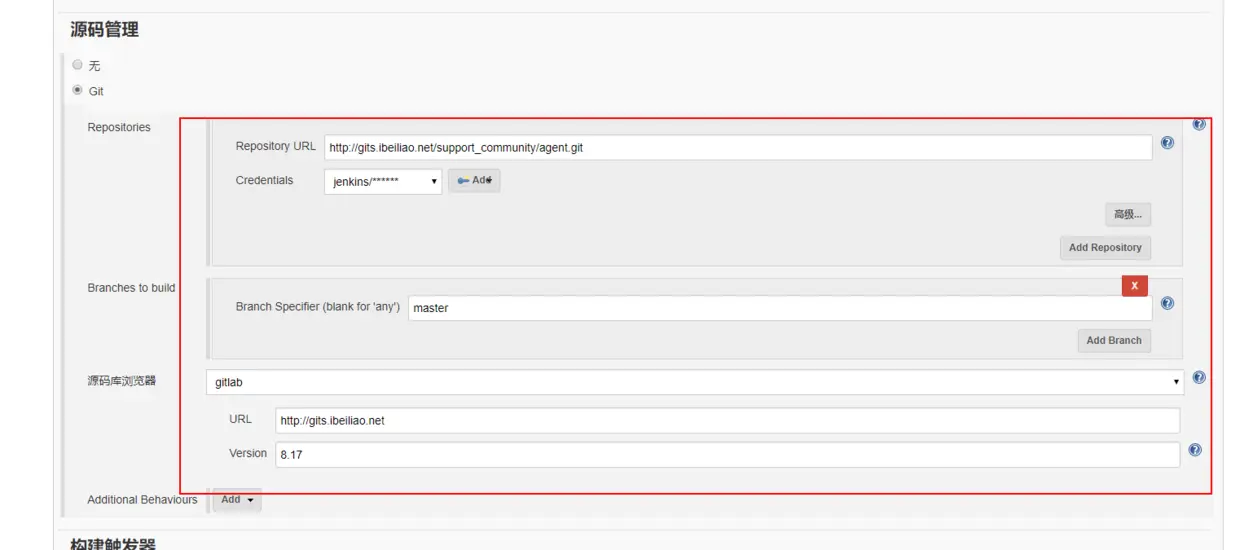Click the Additional Behaviours label

point(142,500)
